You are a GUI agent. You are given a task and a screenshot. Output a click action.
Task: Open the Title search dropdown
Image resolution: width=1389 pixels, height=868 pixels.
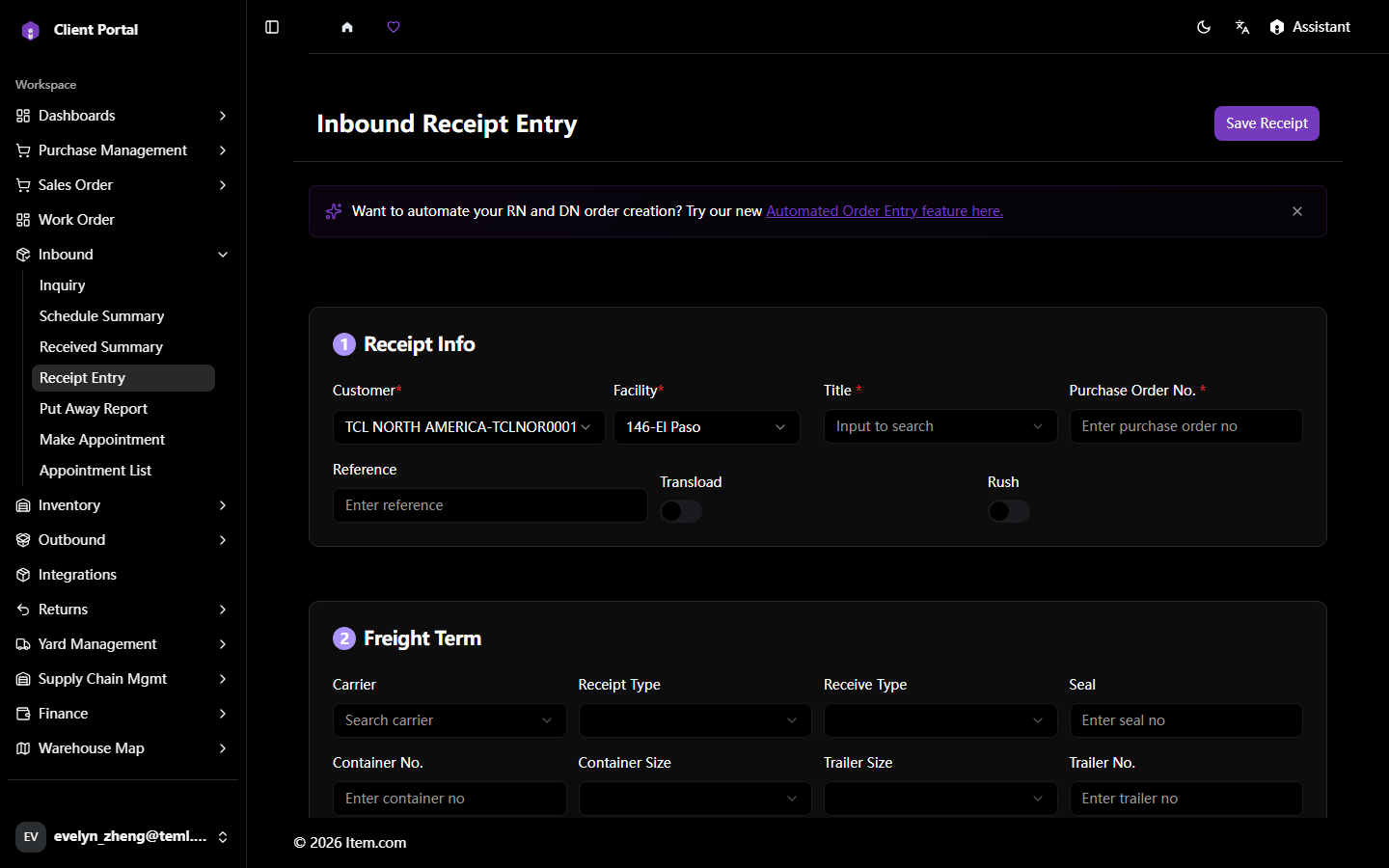[940, 426]
